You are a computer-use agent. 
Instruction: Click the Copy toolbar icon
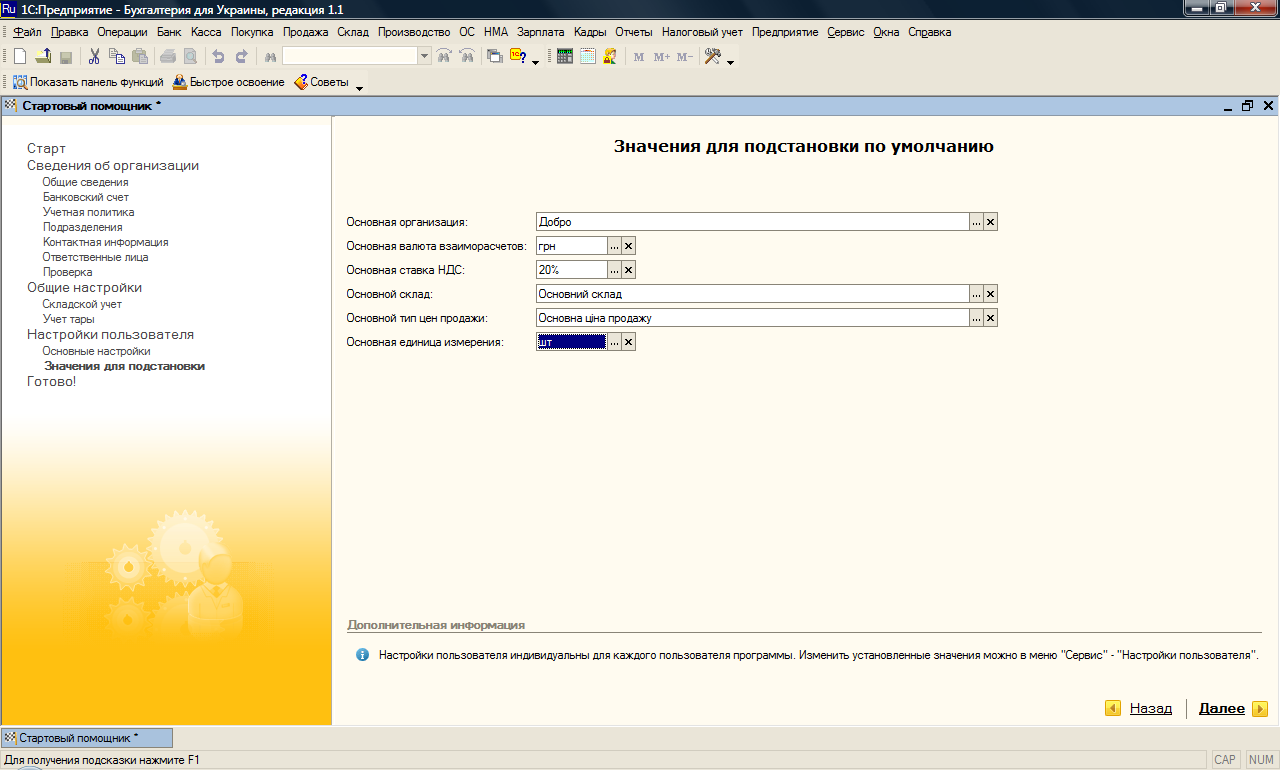tap(117, 57)
